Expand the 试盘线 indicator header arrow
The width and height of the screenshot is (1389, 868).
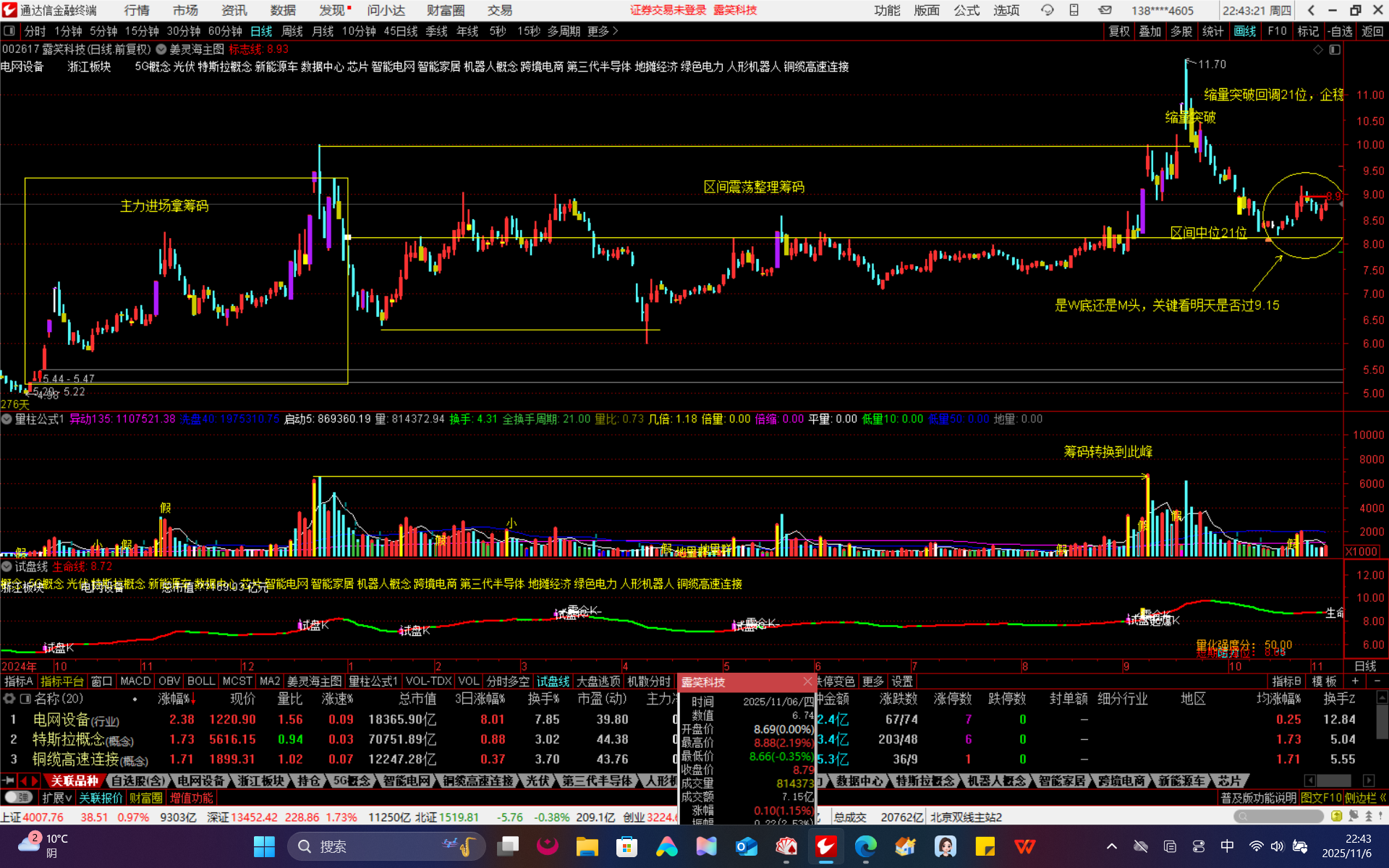[x=7, y=566]
